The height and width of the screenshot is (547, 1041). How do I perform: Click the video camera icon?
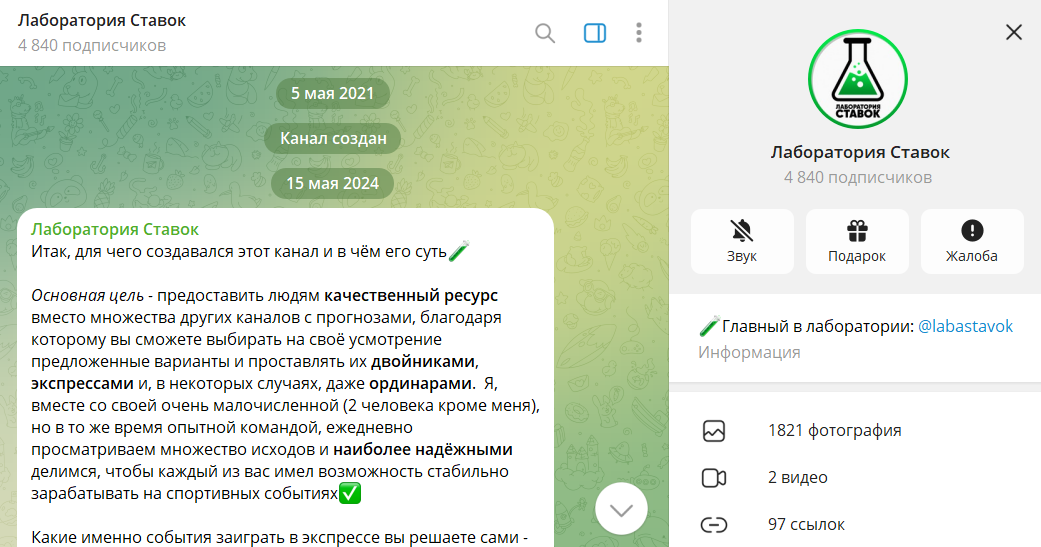[x=713, y=478]
